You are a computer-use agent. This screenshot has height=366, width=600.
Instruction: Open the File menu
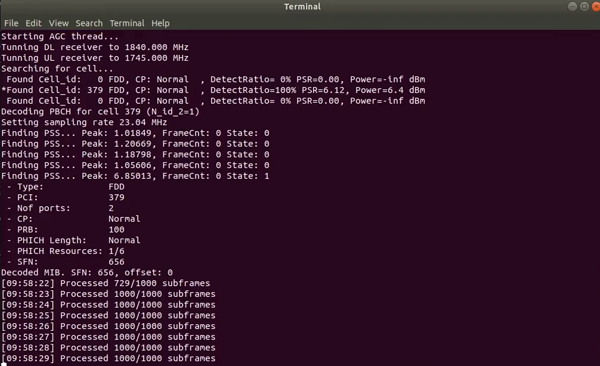tap(11, 23)
